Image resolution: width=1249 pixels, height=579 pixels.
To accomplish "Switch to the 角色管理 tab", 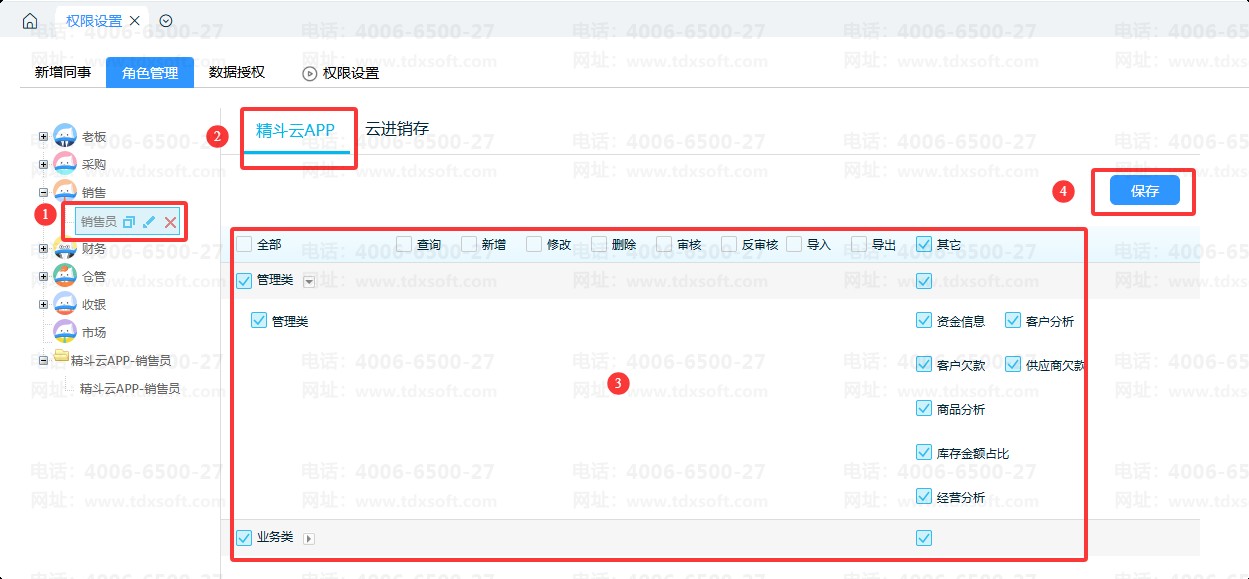I will coord(150,72).
